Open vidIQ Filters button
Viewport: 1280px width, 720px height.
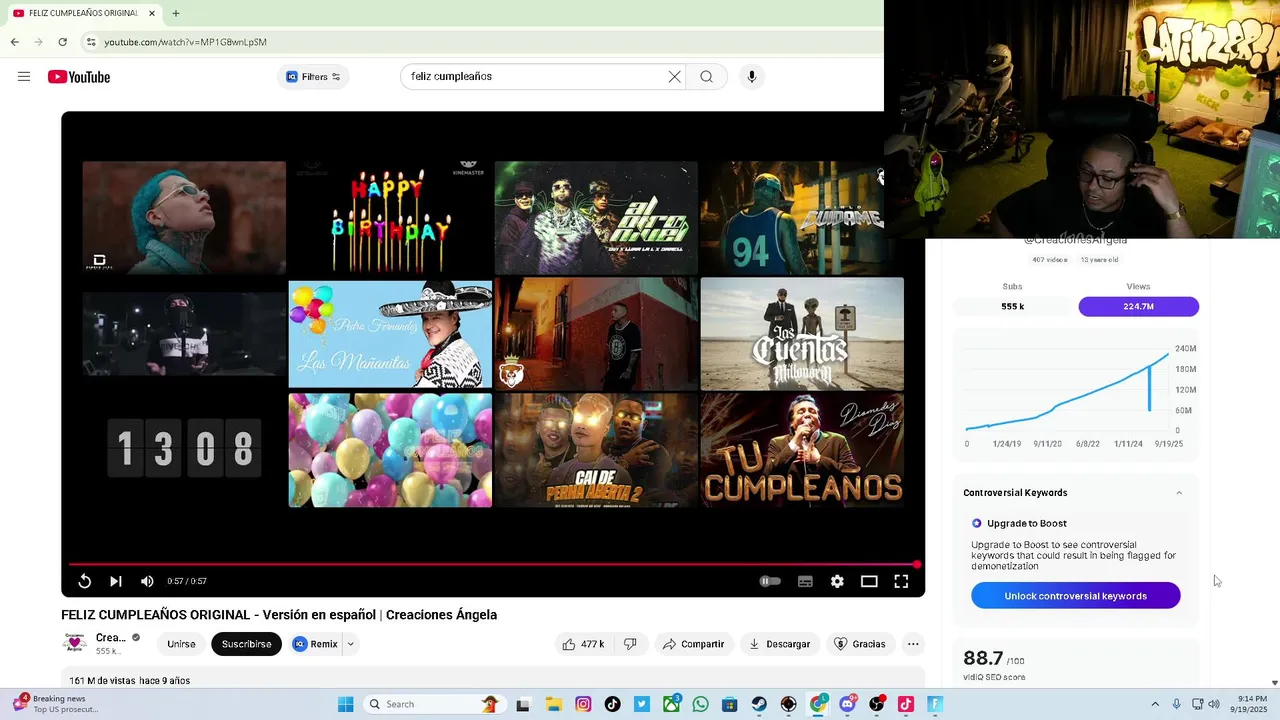tap(313, 77)
